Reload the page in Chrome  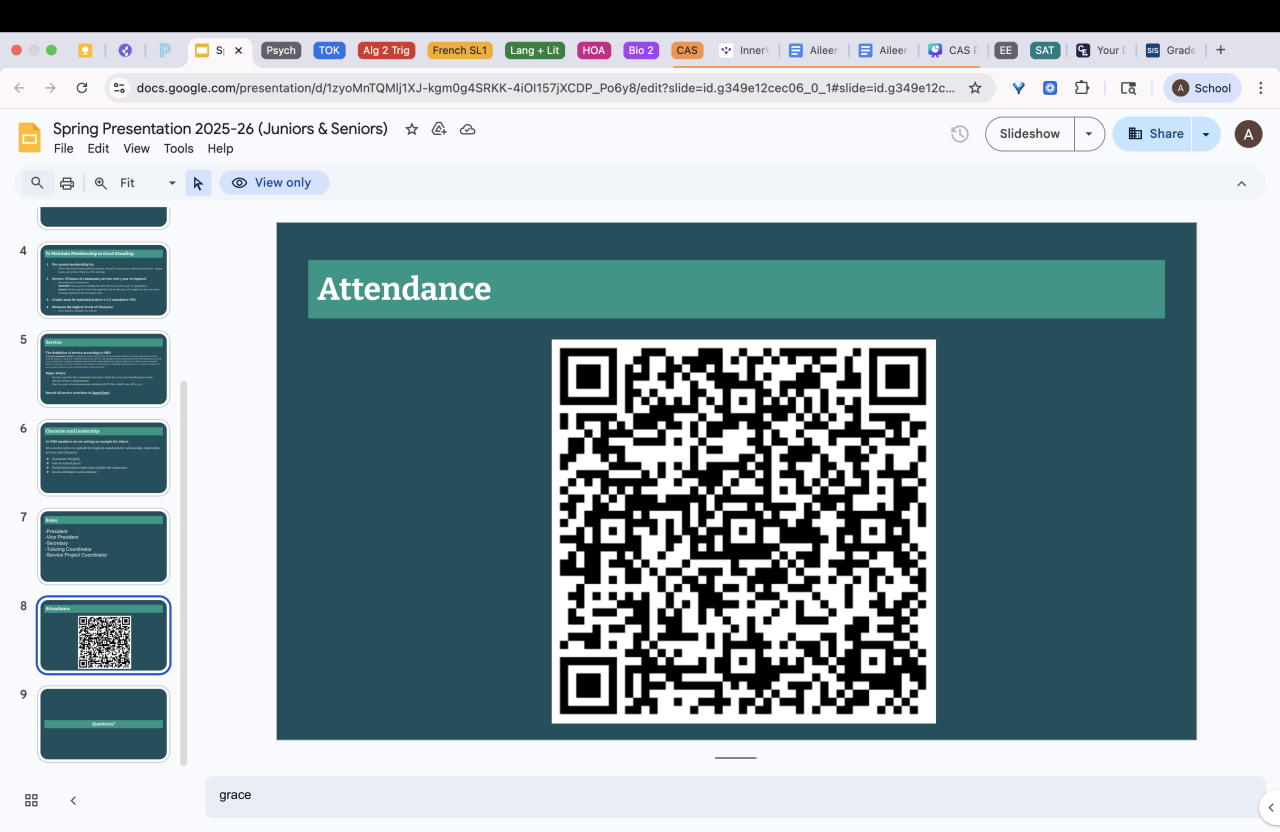82,88
